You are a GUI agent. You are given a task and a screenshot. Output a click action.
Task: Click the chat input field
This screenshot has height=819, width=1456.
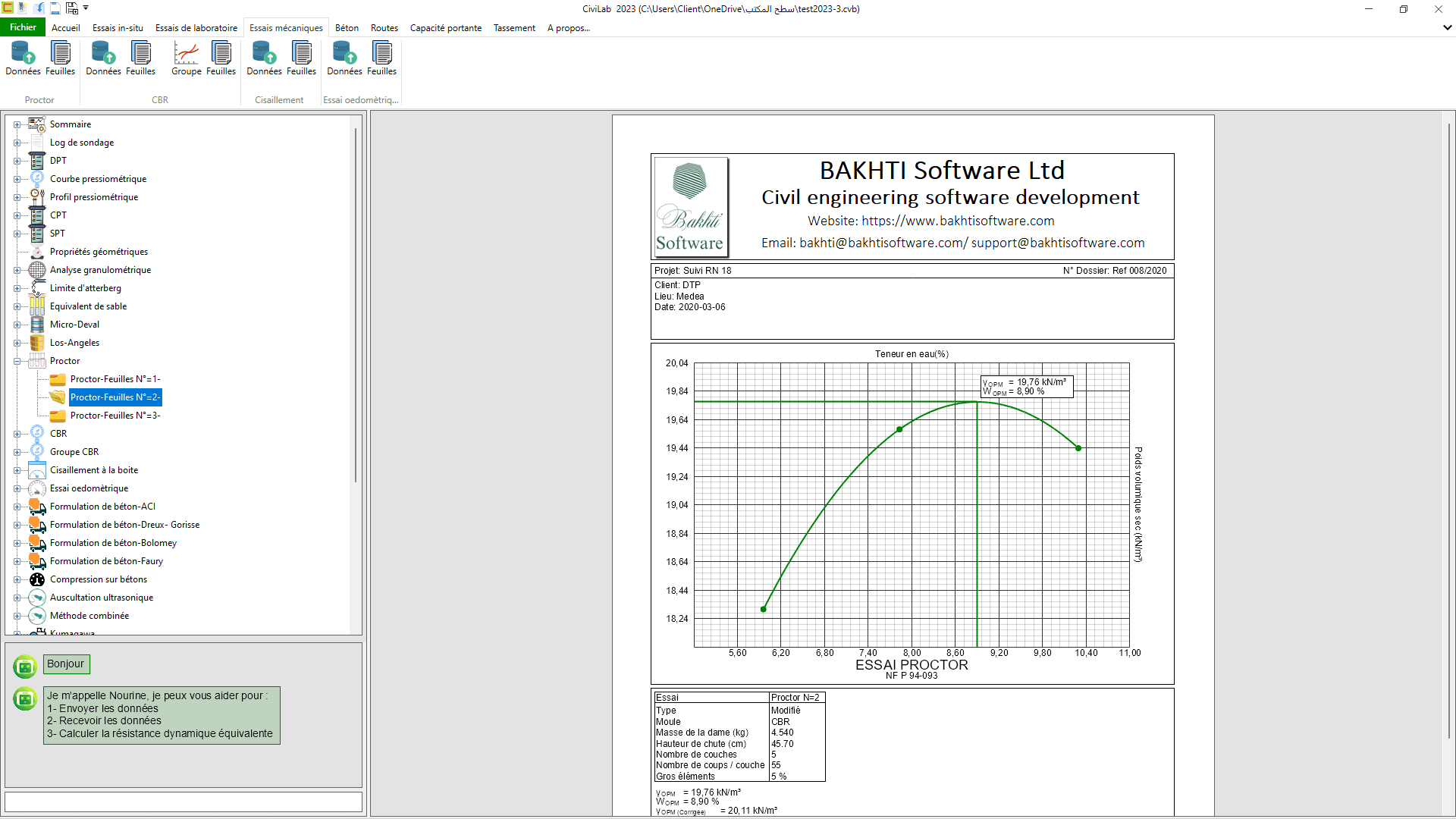click(x=183, y=802)
